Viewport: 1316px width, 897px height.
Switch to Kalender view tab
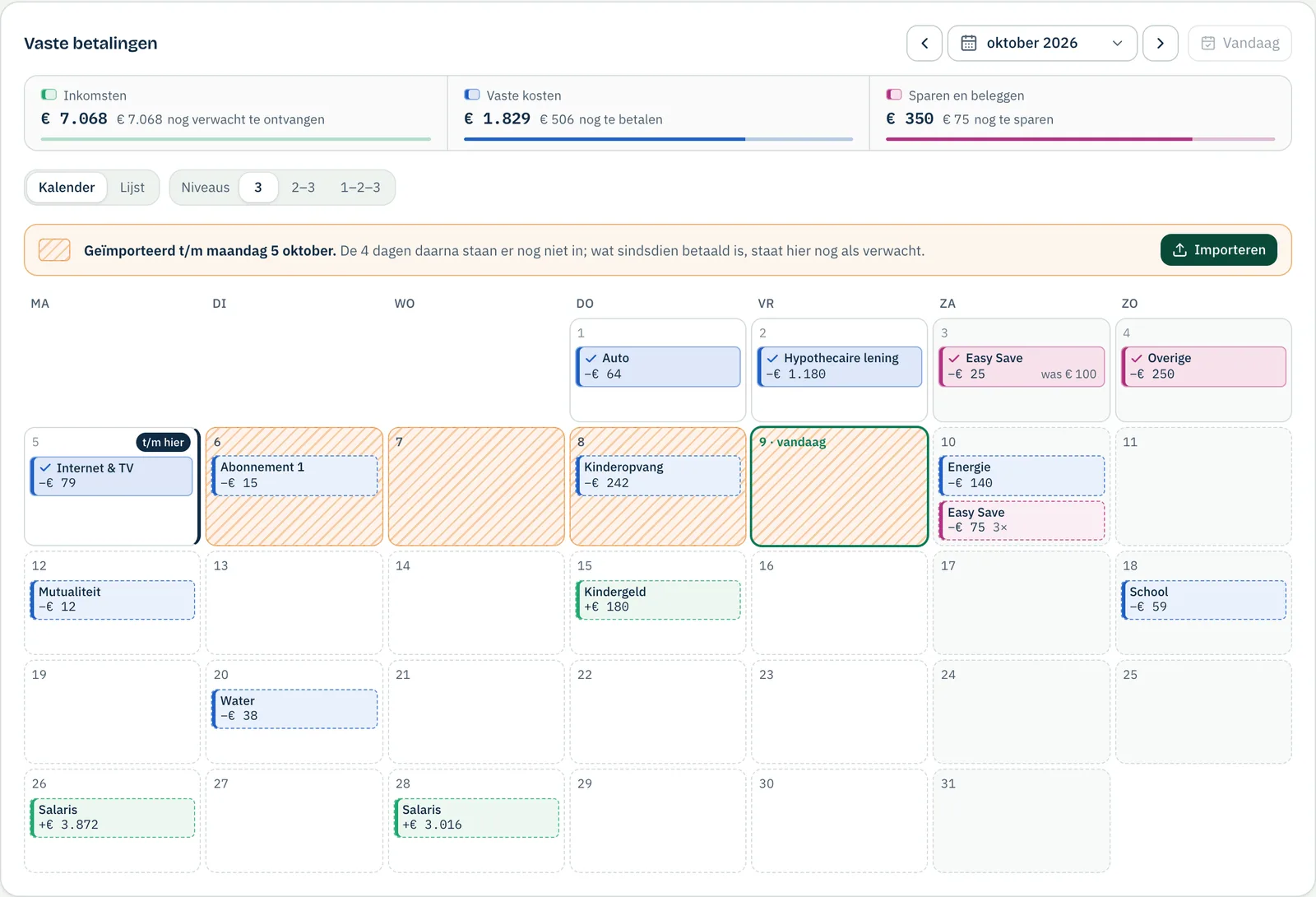pos(67,188)
